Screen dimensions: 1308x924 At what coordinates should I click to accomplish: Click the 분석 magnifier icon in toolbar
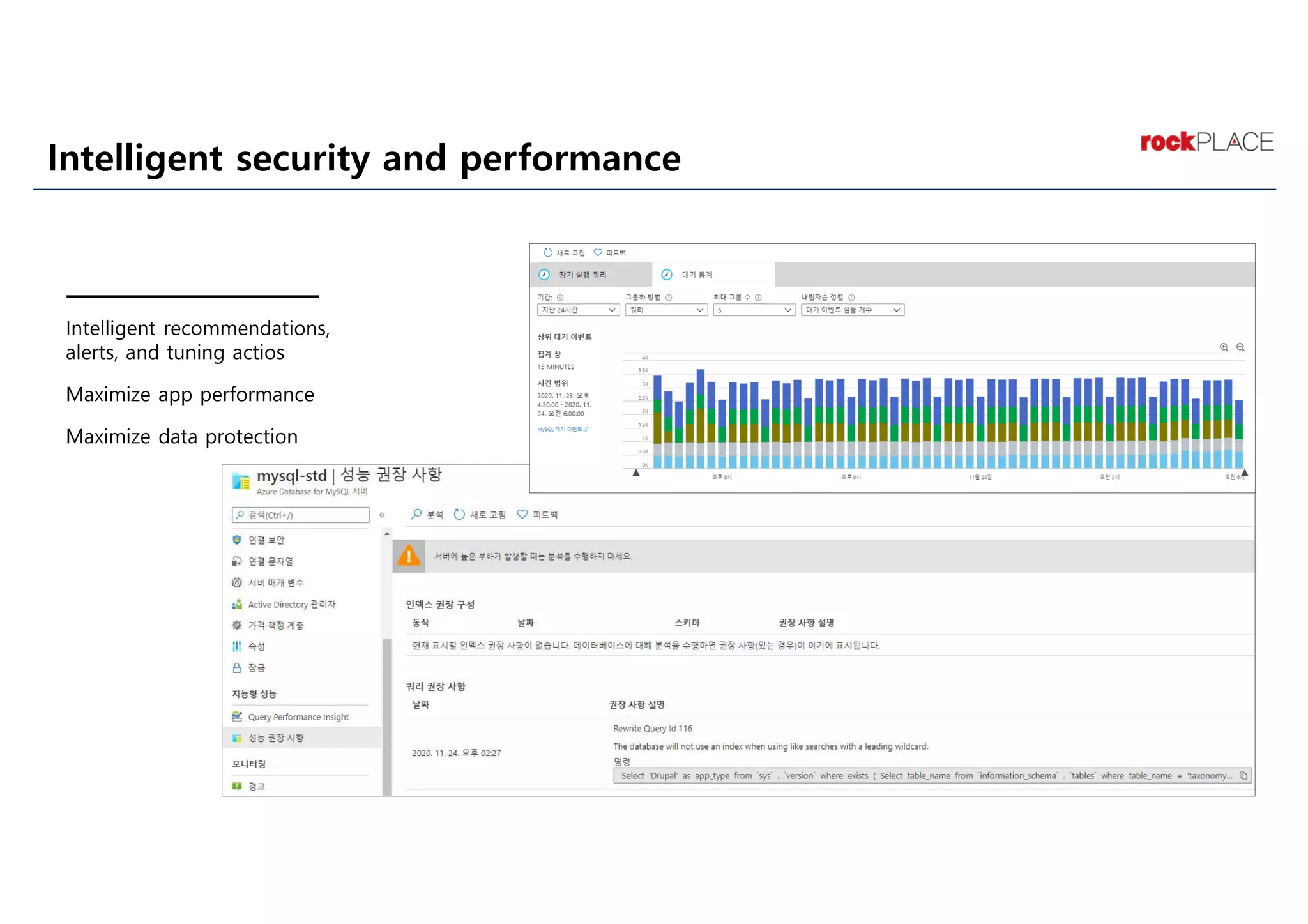tap(416, 514)
